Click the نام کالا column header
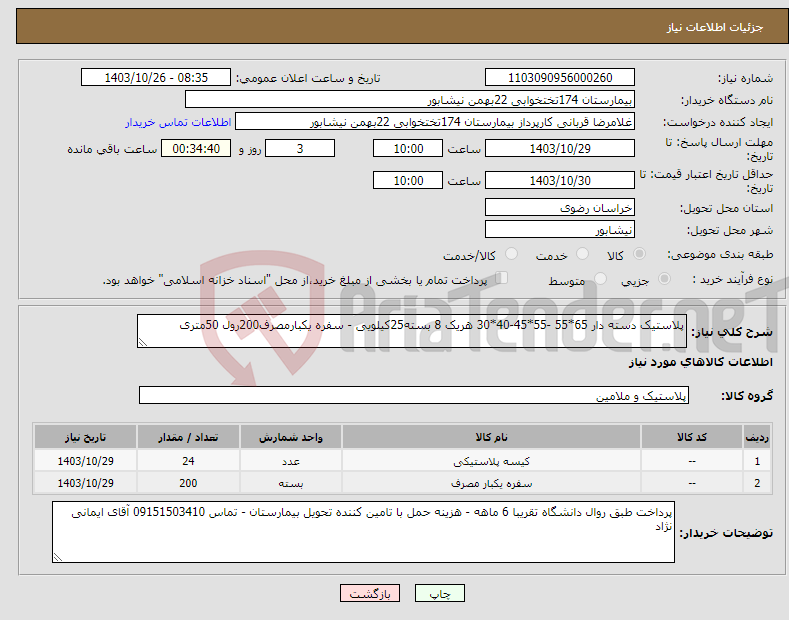Screen dimensions: 789x620 coord(491,437)
